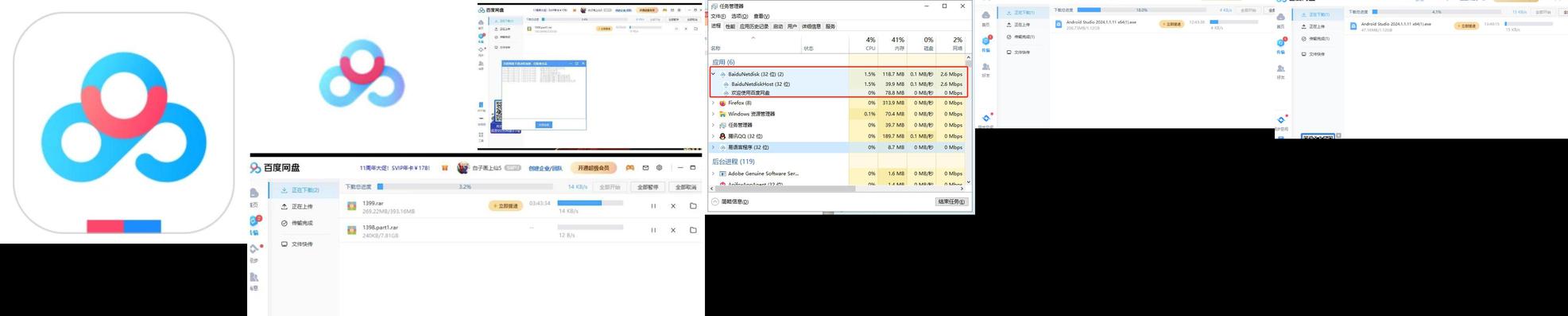Pause the 1398.part1.rar download

pyautogui.click(x=653, y=230)
